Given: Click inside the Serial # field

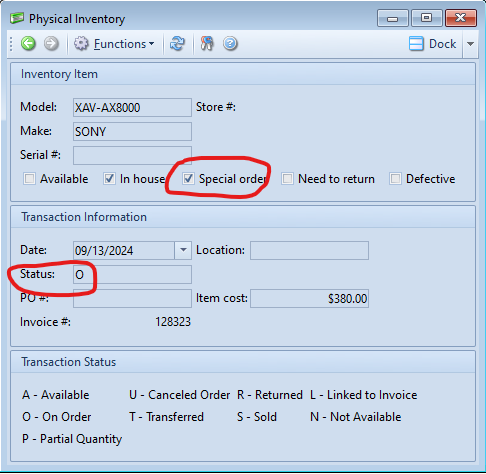Looking at the screenshot, I should point(132,156).
